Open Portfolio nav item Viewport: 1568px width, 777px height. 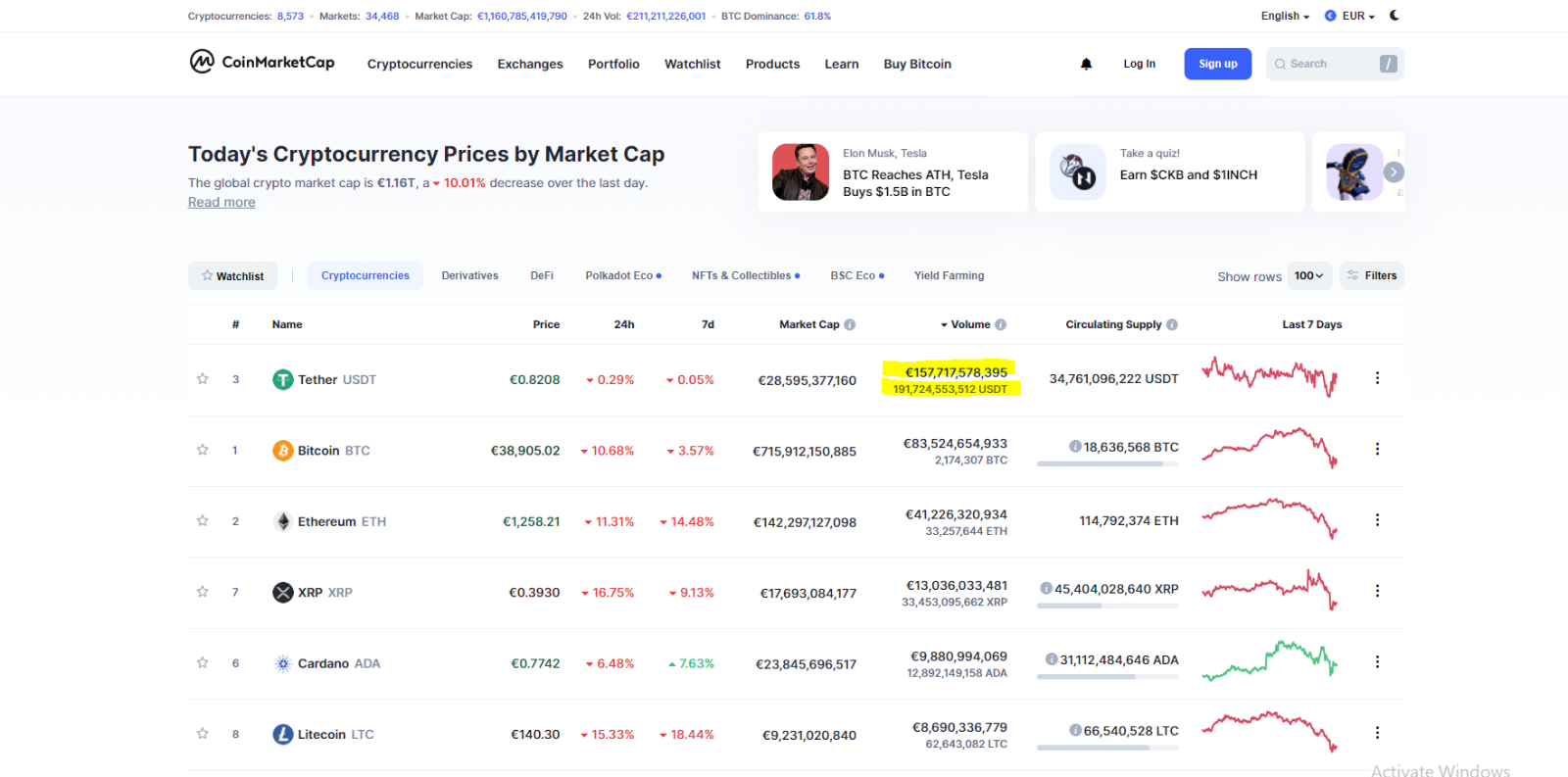(613, 64)
